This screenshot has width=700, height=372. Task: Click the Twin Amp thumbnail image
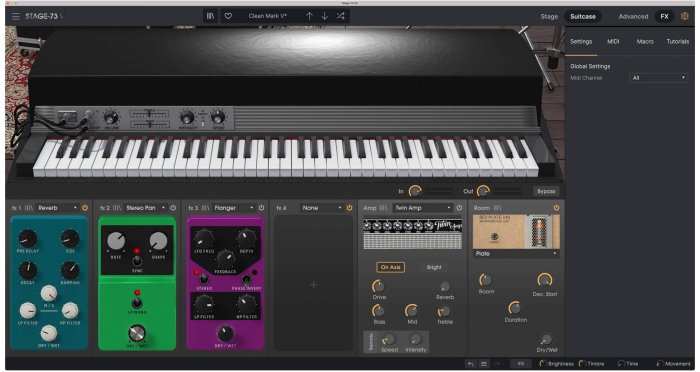(x=412, y=233)
